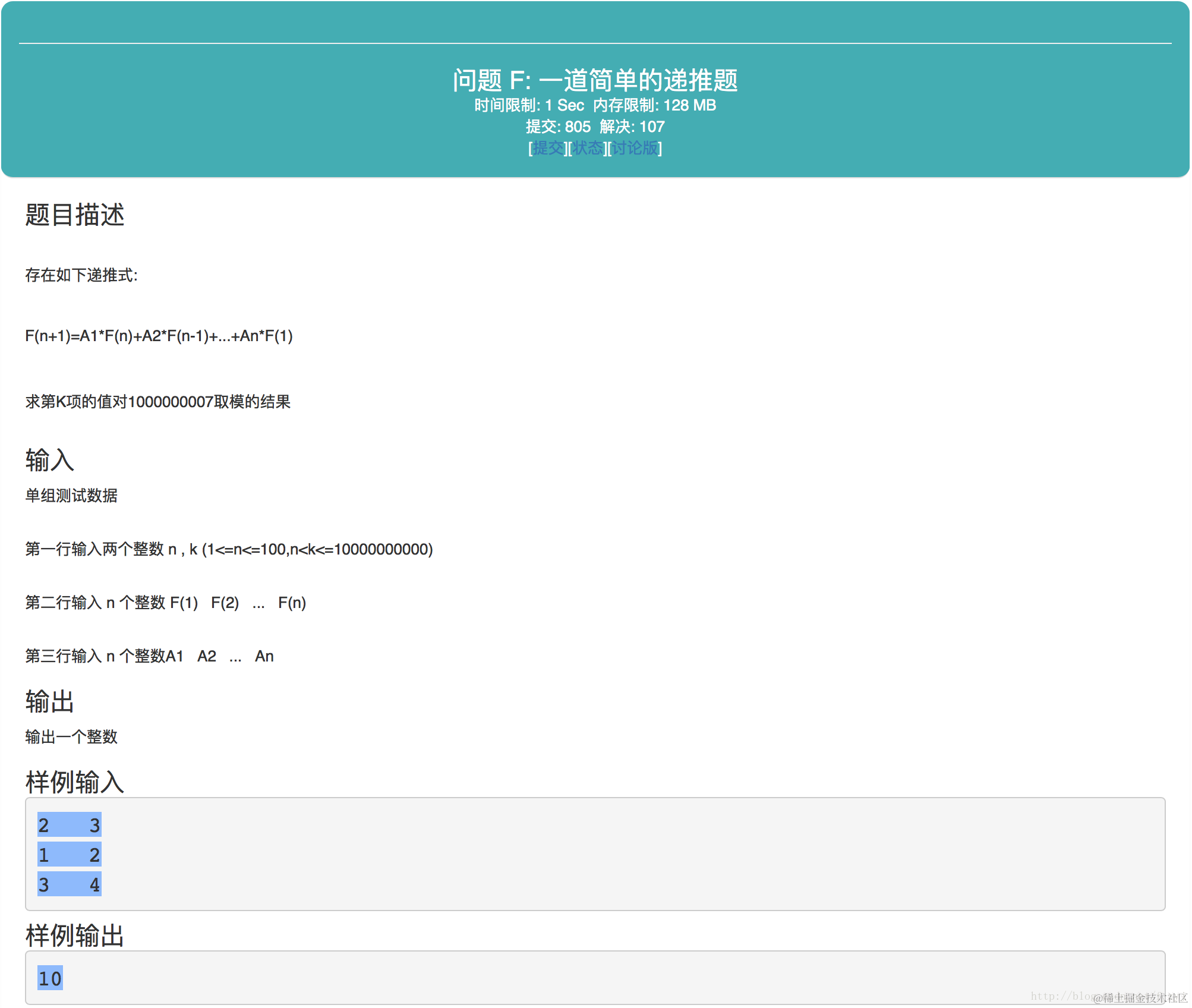Click first sample input row "2 3"

click(x=69, y=826)
